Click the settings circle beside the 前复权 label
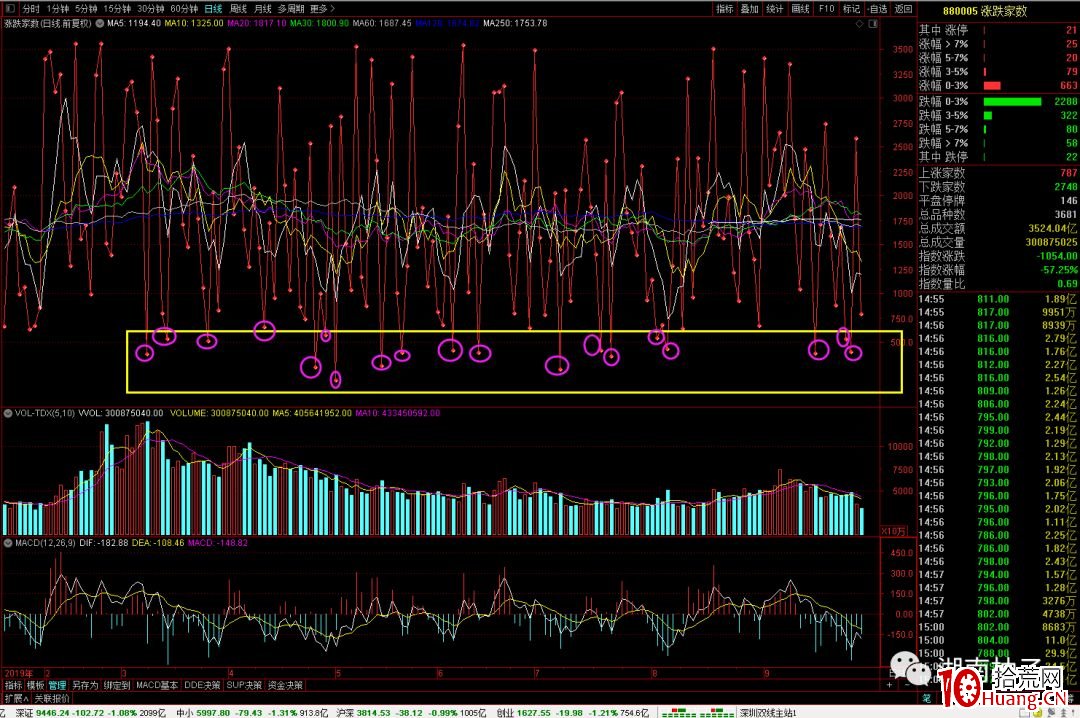Image resolution: width=1080 pixels, height=718 pixels. [99, 22]
